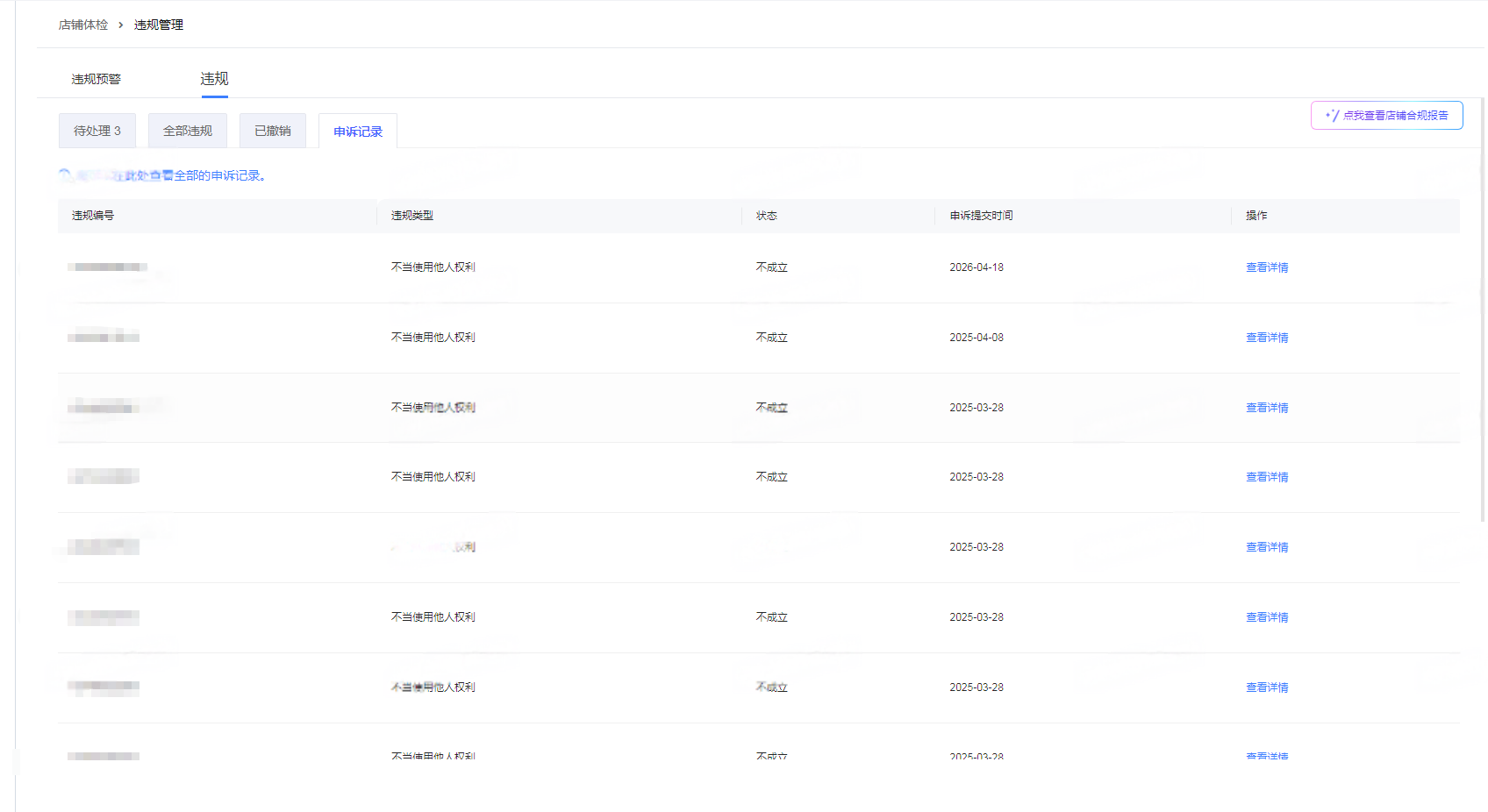Click the 违规类型 column header
The image size is (1488, 812).
tap(412, 216)
